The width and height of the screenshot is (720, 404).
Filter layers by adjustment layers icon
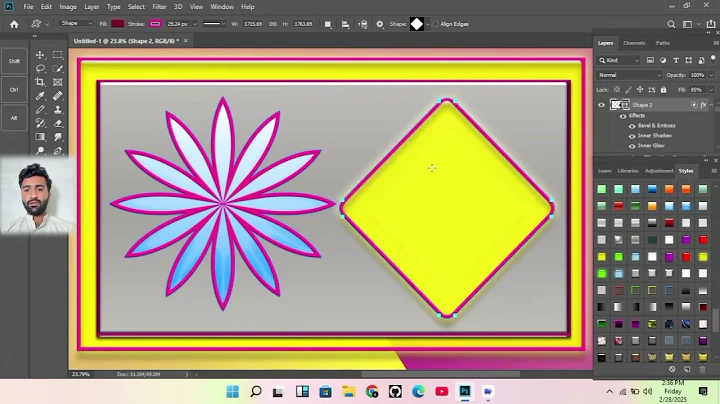click(x=663, y=60)
